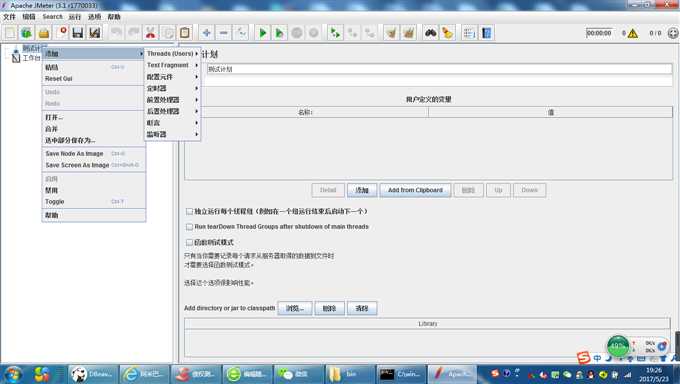The width and height of the screenshot is (680, 384).
Task: Choose Toggle in context menu
Action: point(94,202)
